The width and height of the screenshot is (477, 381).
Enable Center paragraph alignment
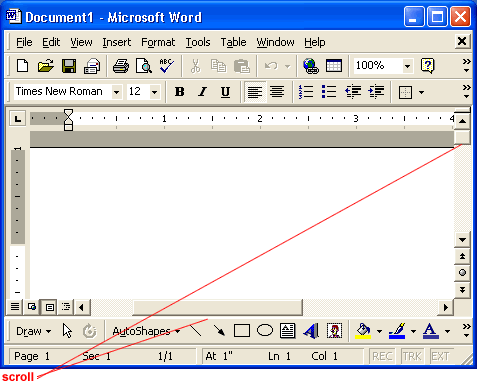[277, 92]
